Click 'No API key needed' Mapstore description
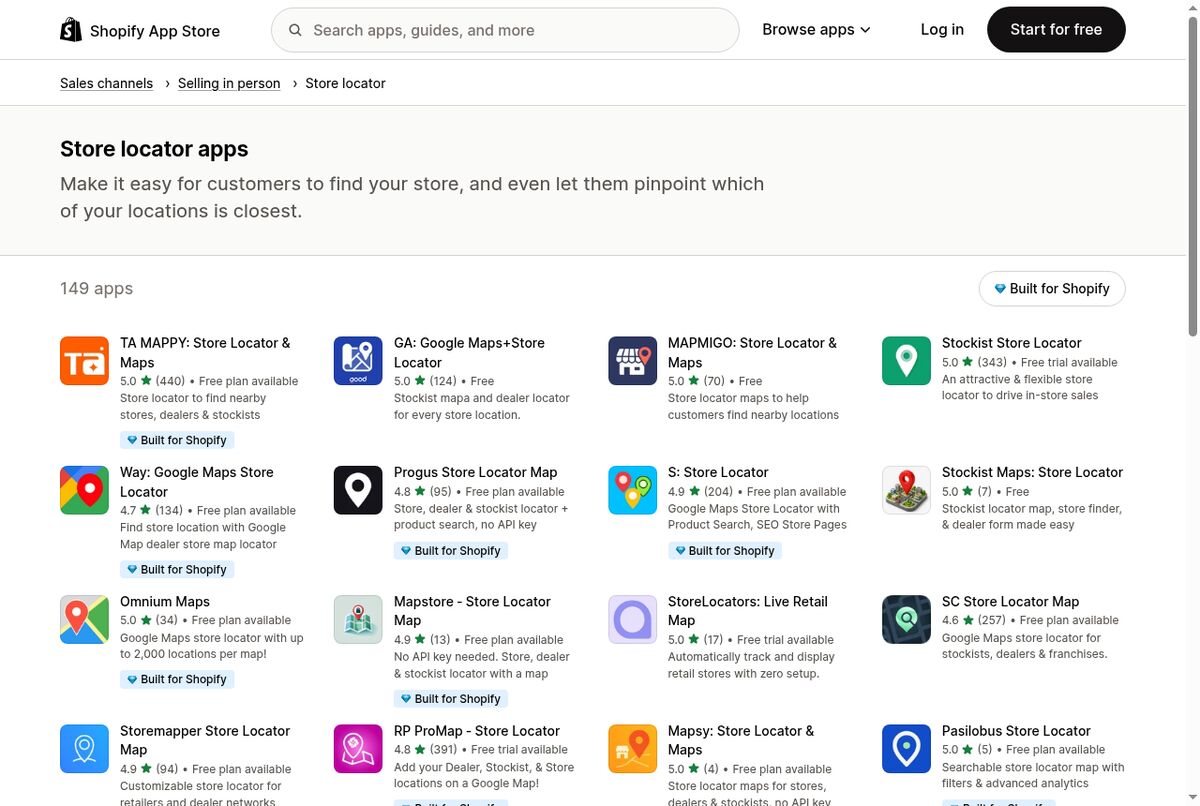The width and height of the screenshot is (1200, 806). coord(482,665)
